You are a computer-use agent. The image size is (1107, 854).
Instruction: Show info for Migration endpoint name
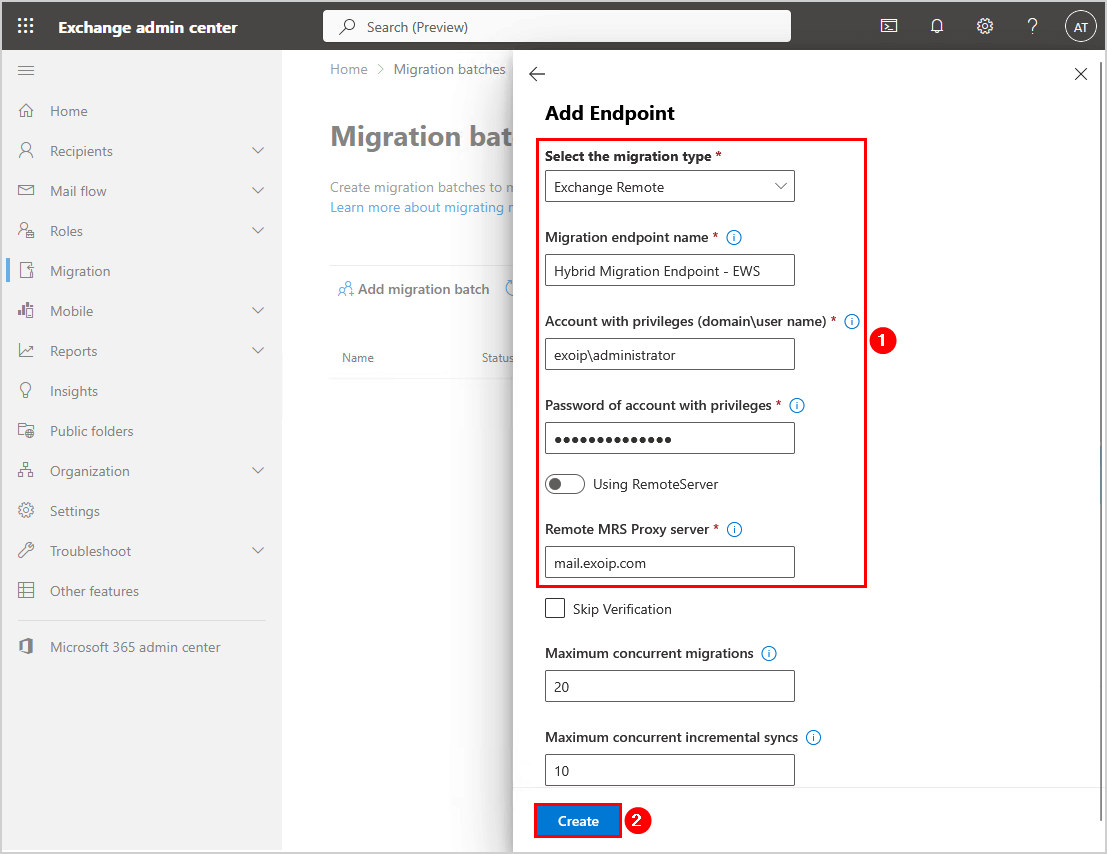[734, 238]
